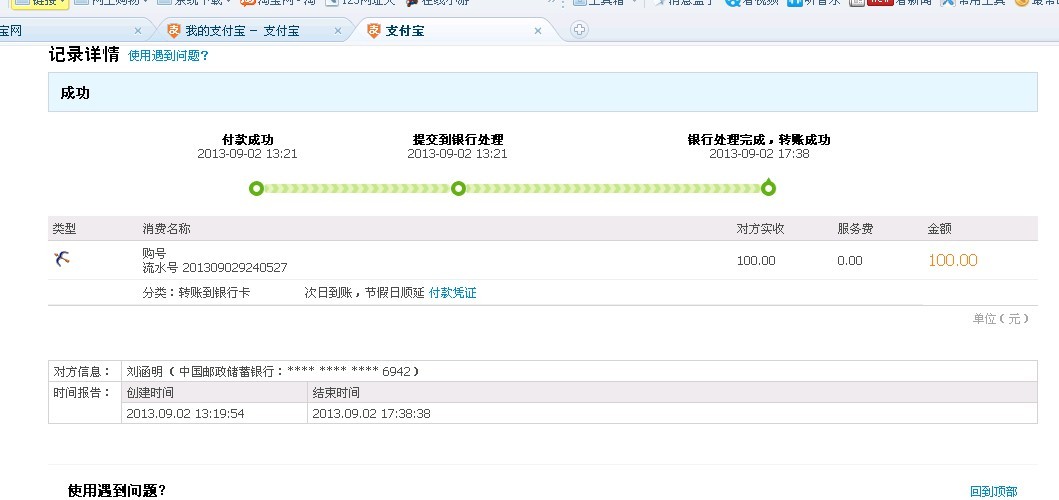Click the Alipay icon on the active tab

(x=374, y=31)
